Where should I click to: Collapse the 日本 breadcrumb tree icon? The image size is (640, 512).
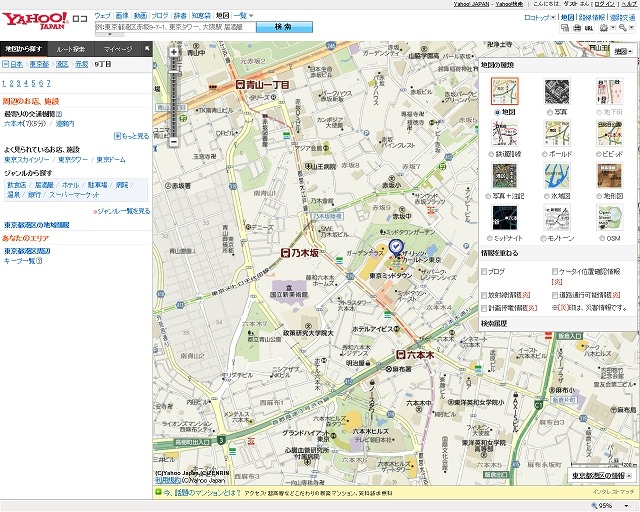point(5,64)
